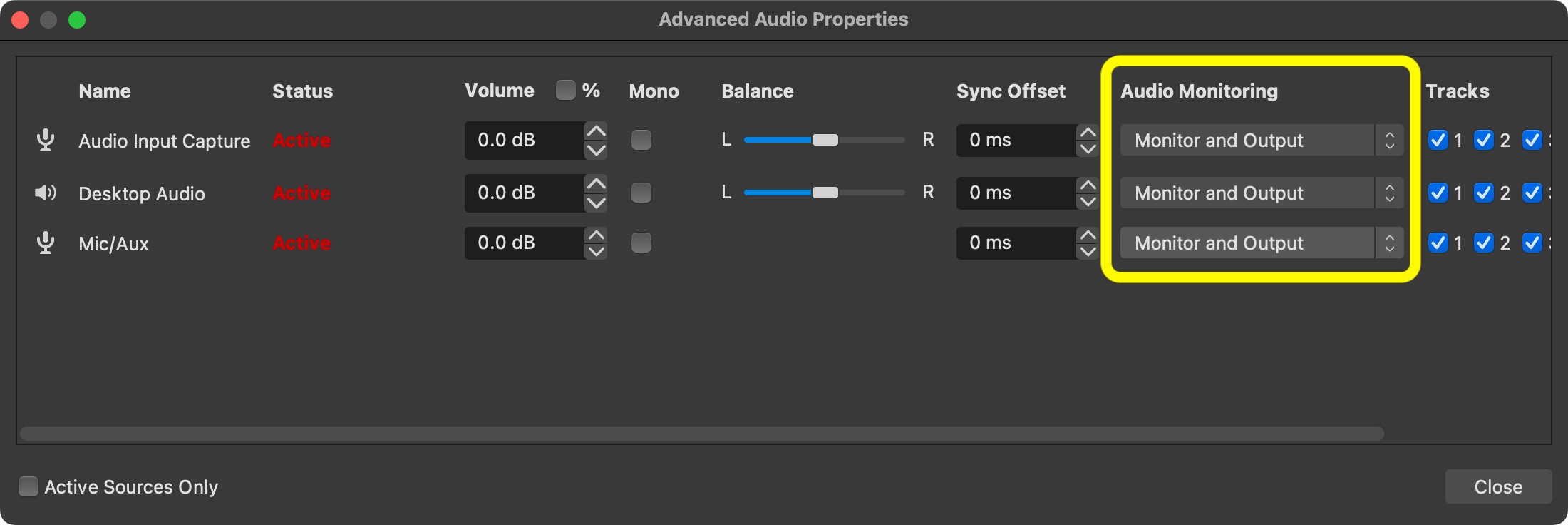The image size is (1568, 525).
Task: Click the Audio Input Capture balance slider handle
Action: click(x=825, y=140)
